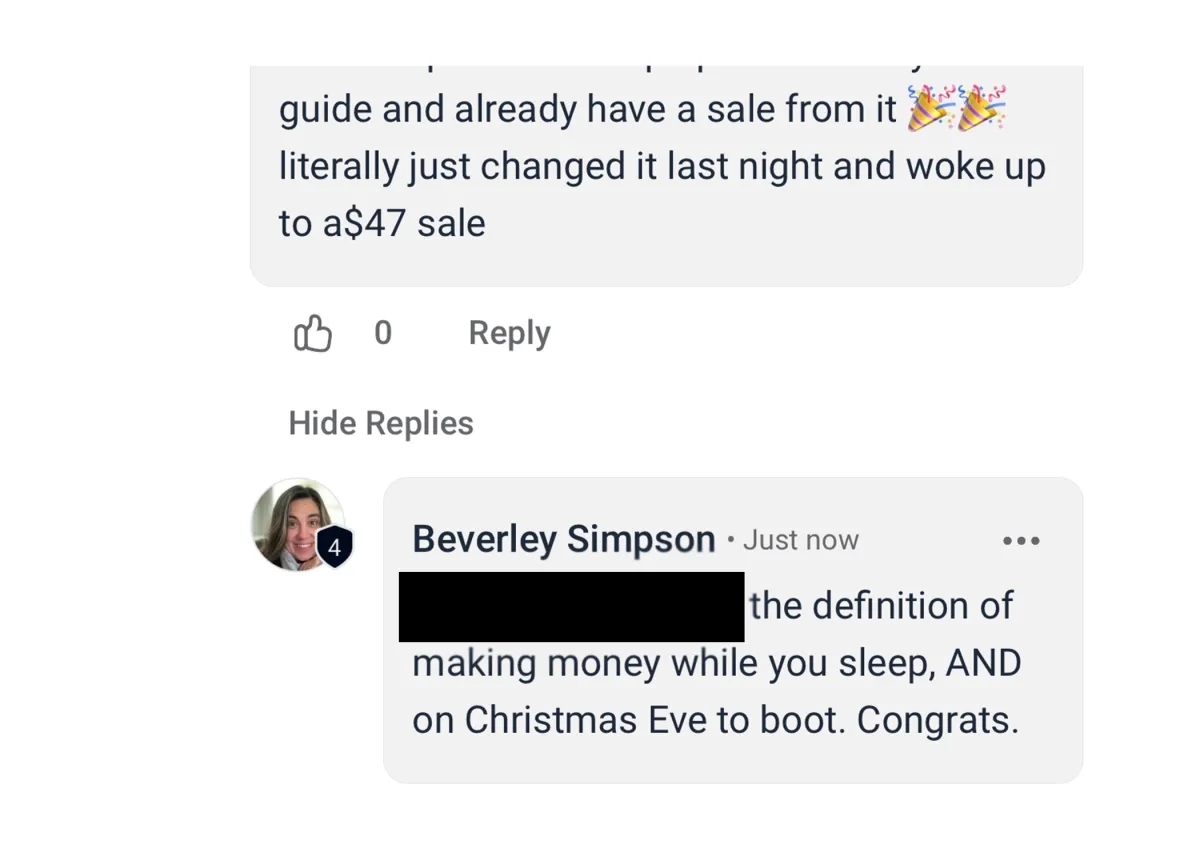Click the second party popper emoji
The image size is (1200, 857).
[x=982, y=108]
